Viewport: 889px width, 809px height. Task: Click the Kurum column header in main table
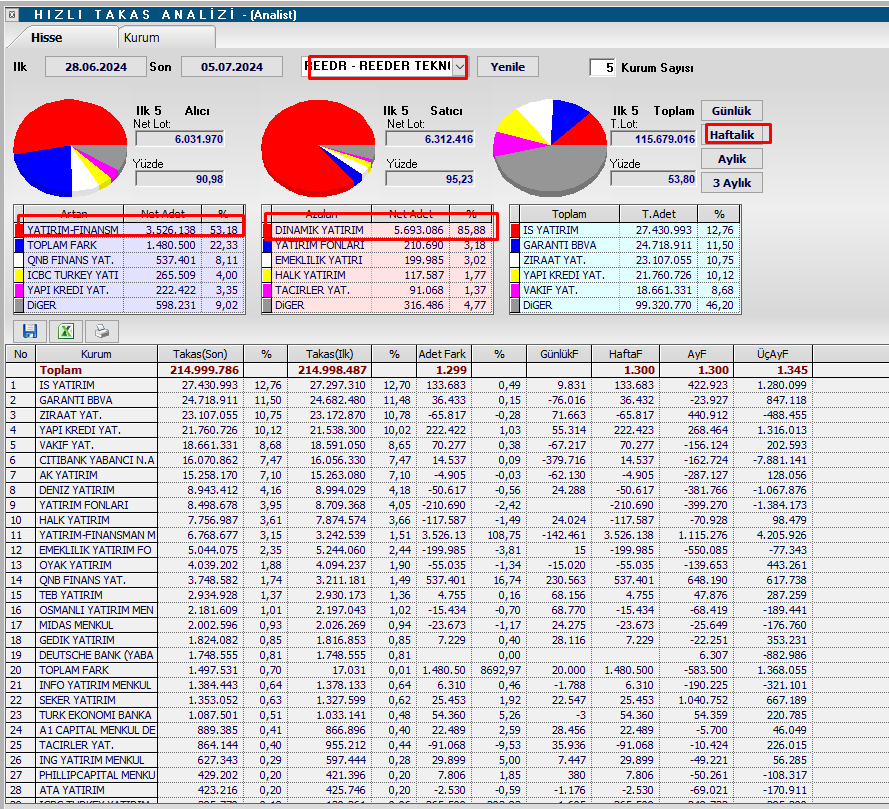[96, 354]
